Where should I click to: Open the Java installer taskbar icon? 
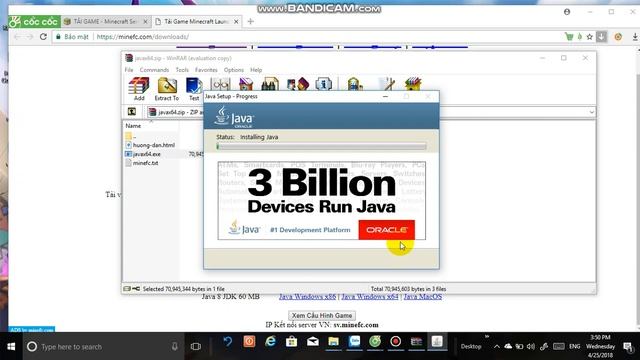pos(437,342)
